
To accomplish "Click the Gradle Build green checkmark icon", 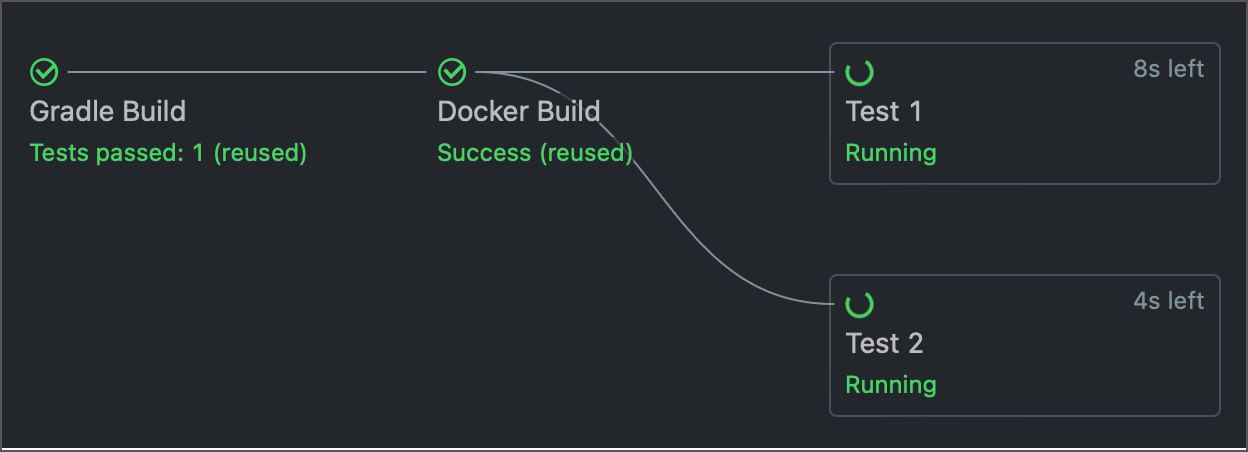I will point(44,72).
